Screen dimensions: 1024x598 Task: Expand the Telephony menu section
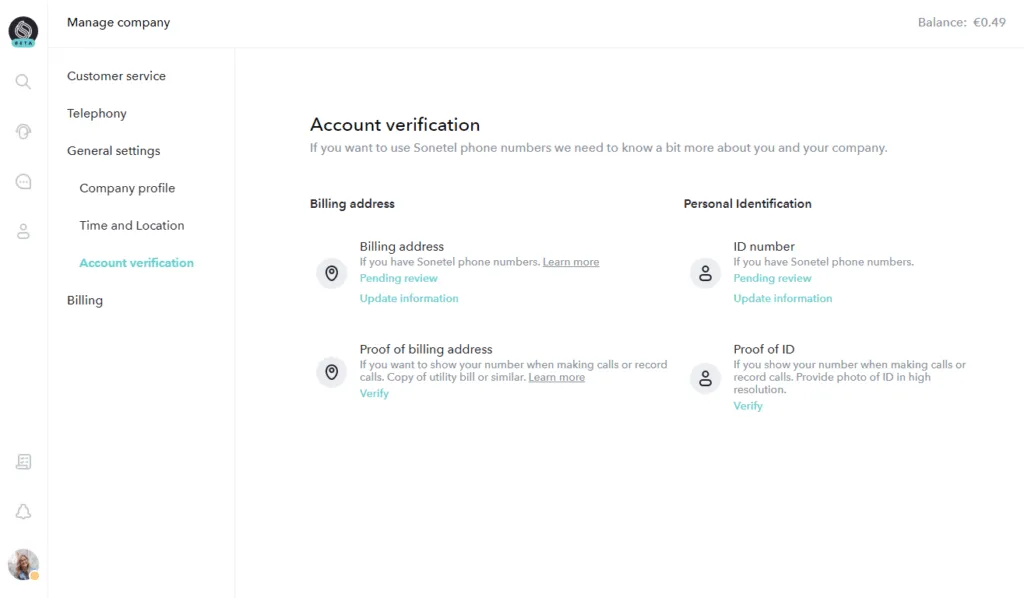97,113
